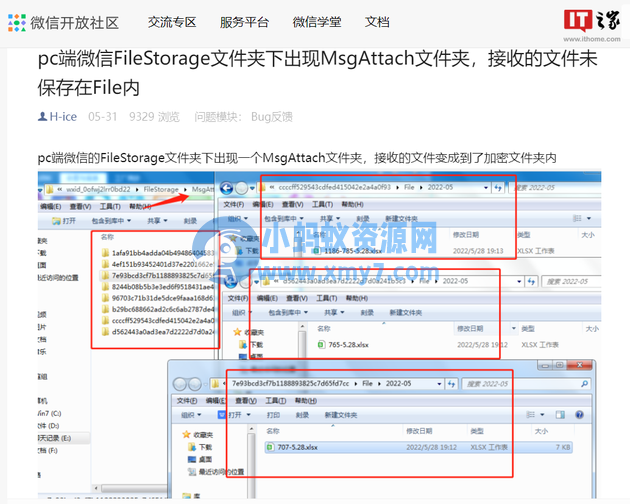Click horizontal scrollbar in wxid window
Screen dimensions: 630x504
(x=134, y=488)
